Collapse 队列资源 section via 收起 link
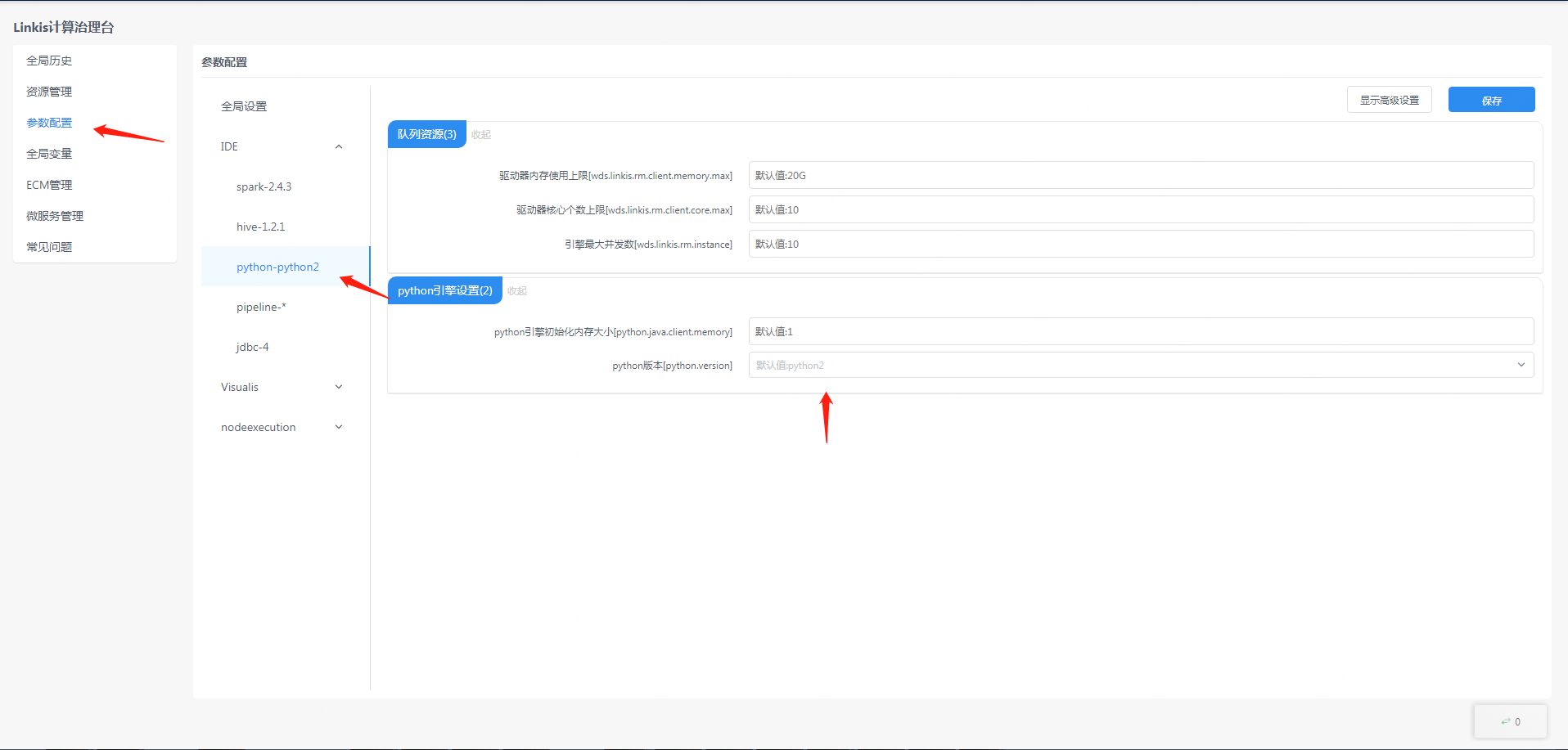The image size is (1568, 750). (x=480, y=135)
